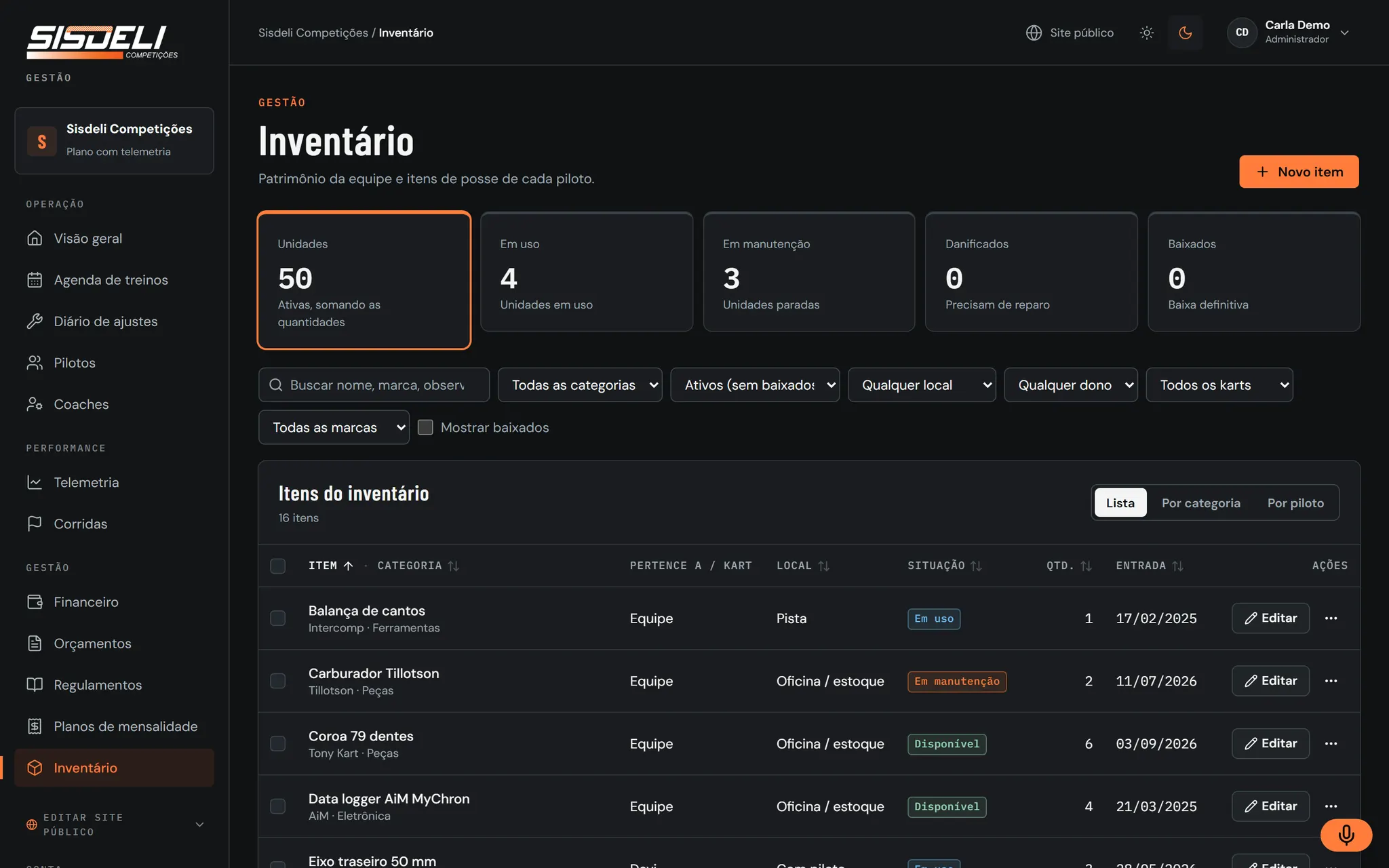Enable the Mostrar baixados checkbox
This screenshot has width=1389, height=868.
click(425, 427)
